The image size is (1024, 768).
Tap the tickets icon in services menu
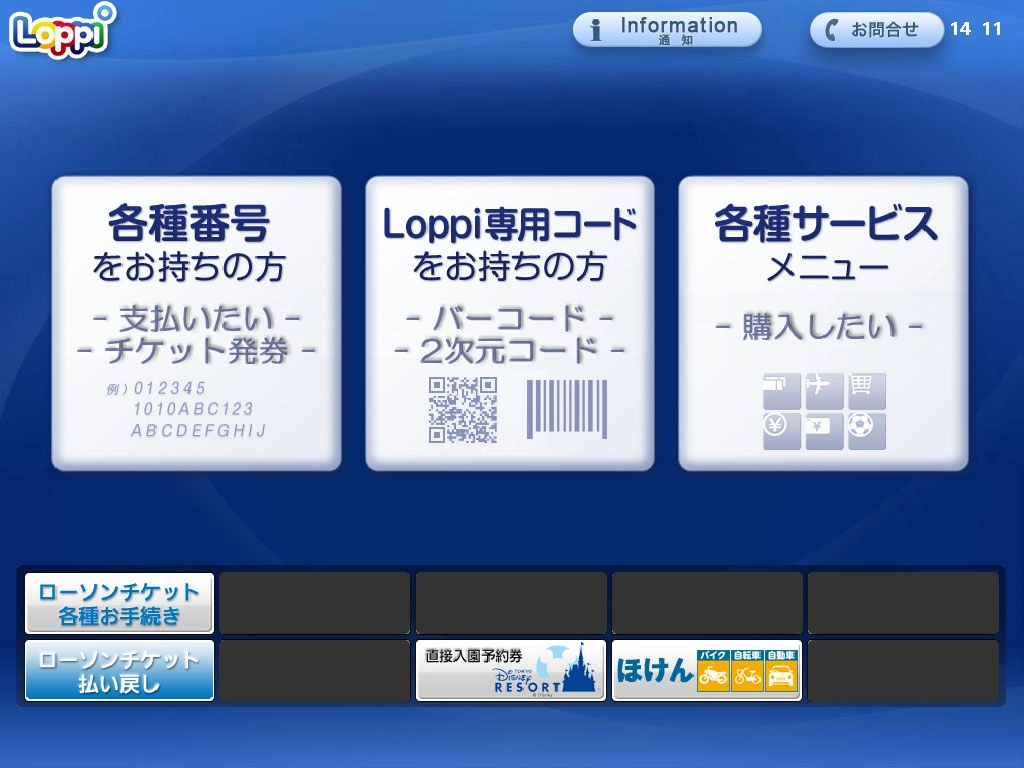tap(781, 391)
